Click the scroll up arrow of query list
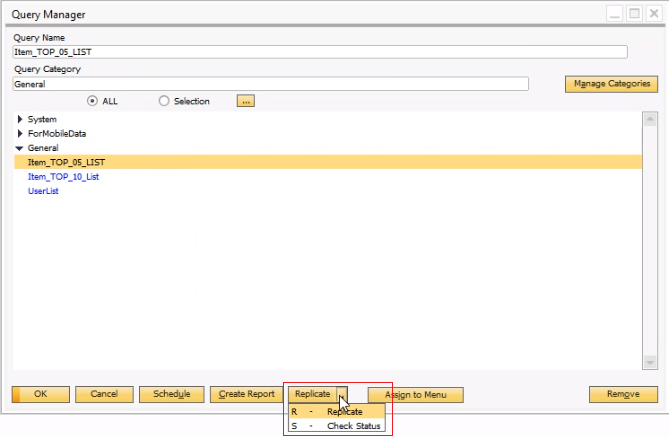This screenshot has height=438, width=669. point(649,117)
